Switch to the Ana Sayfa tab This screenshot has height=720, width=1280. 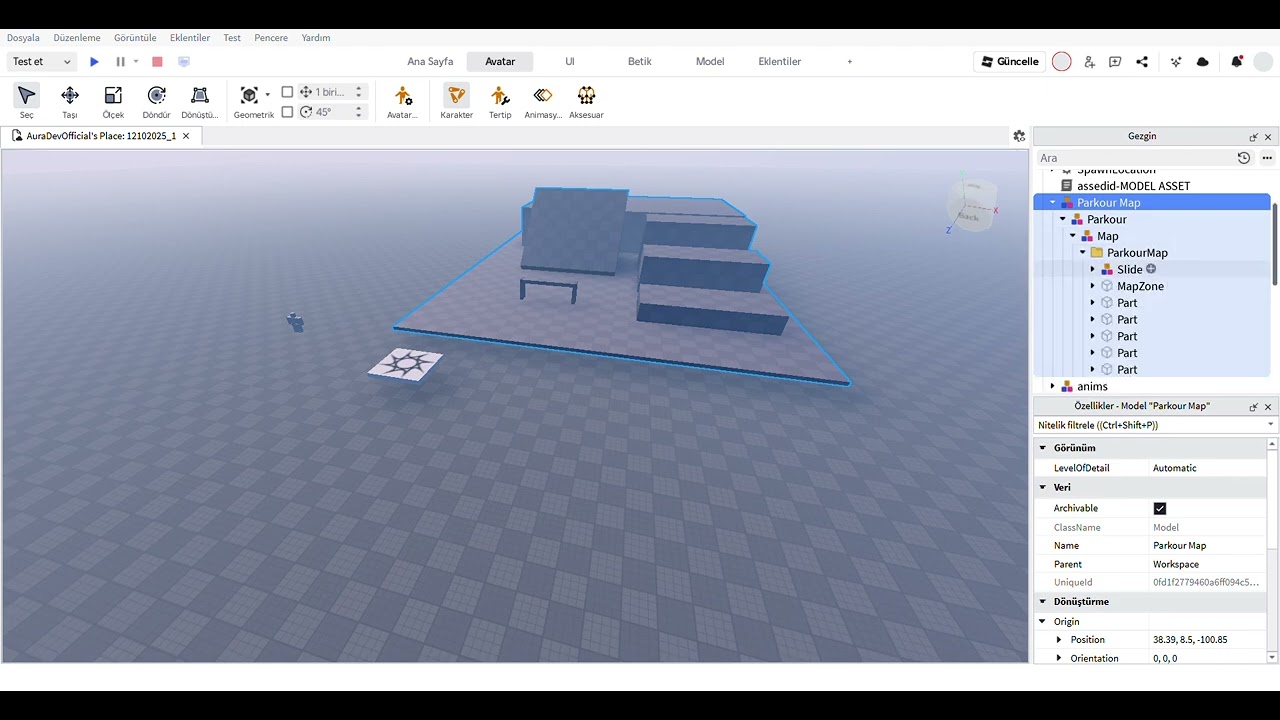click(x=430, y=62)
